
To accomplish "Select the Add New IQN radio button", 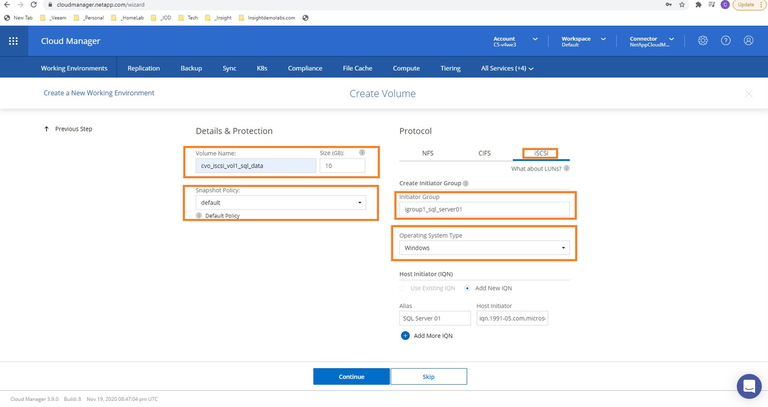I will [x=468, y=288].
